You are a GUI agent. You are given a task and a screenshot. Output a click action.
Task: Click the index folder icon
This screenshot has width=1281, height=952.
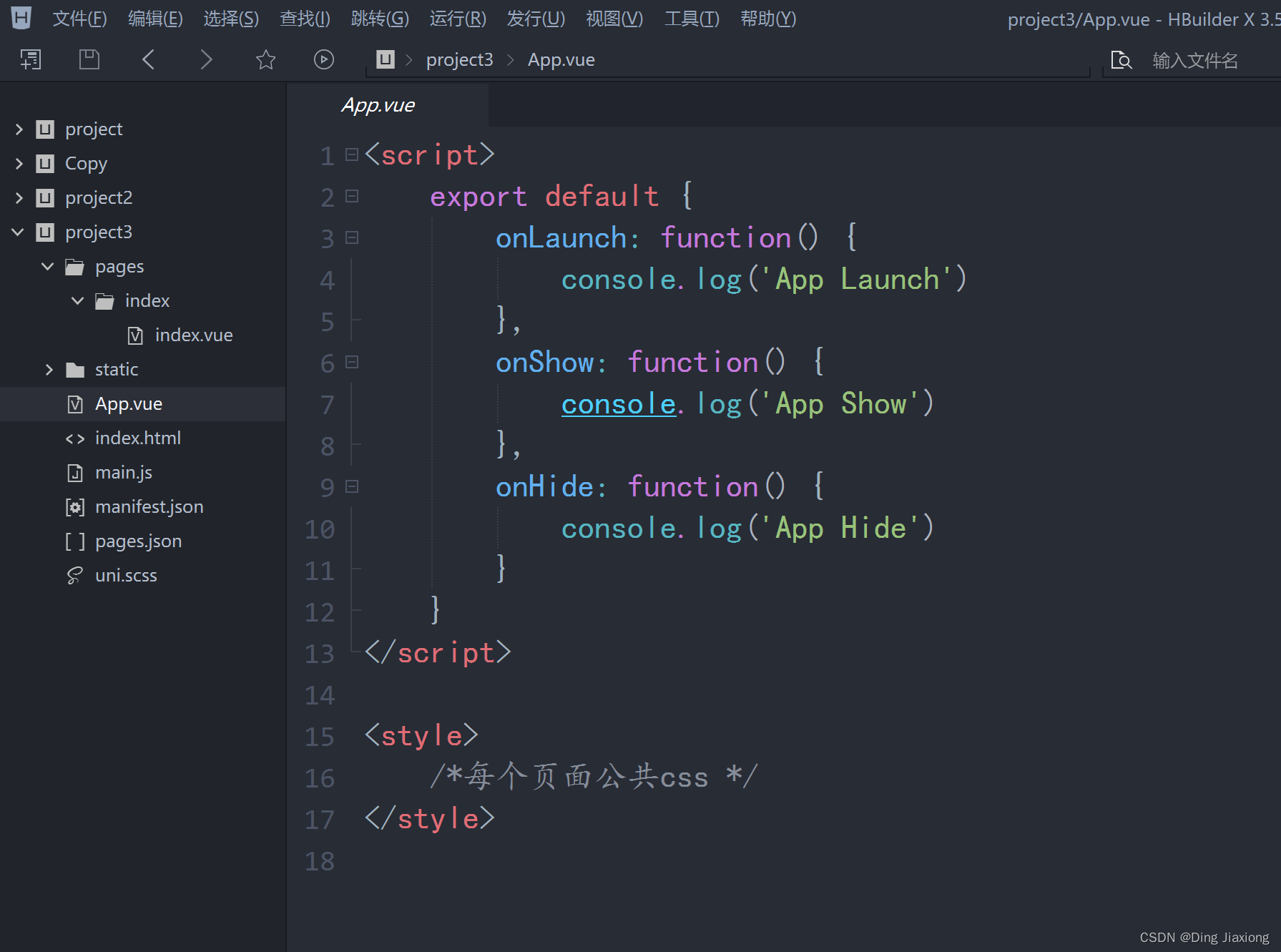click(105, 301)
